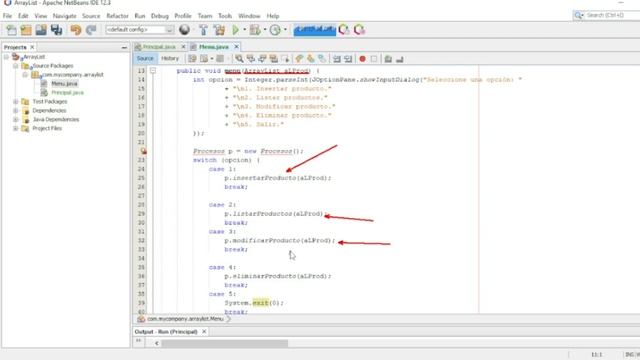Viewport: 640px width, 360px height.
Task: Expand the Dependencies folder
Action: [x=16, y=110]
